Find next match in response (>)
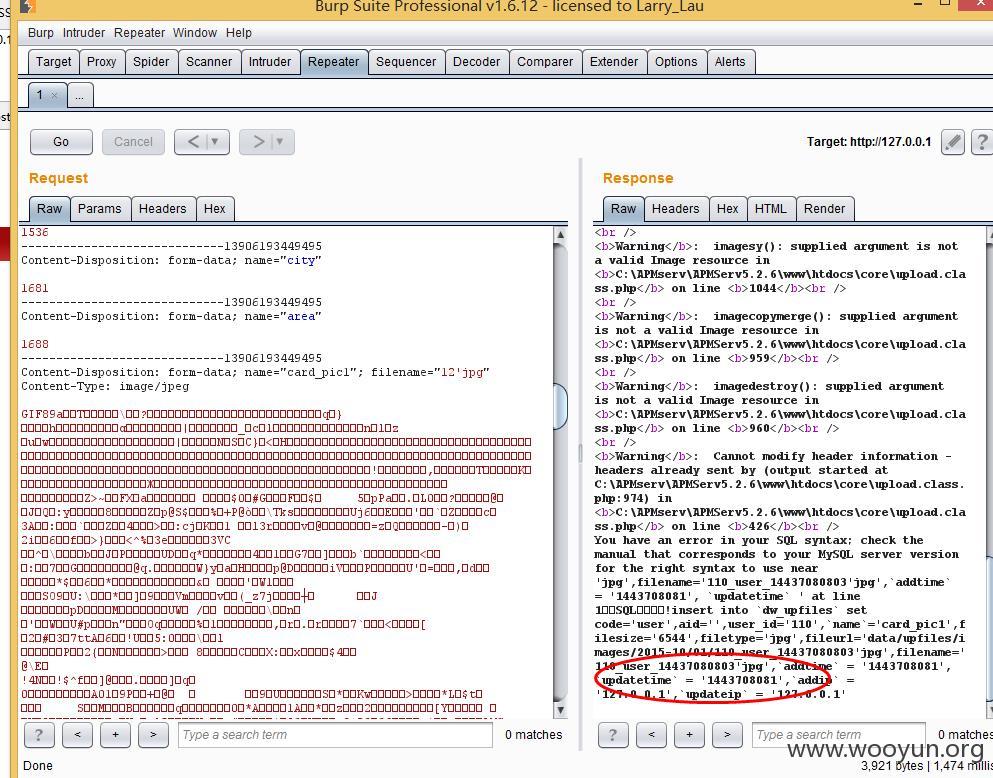This screenshot has height=778, width=993. tap(727, 735)
